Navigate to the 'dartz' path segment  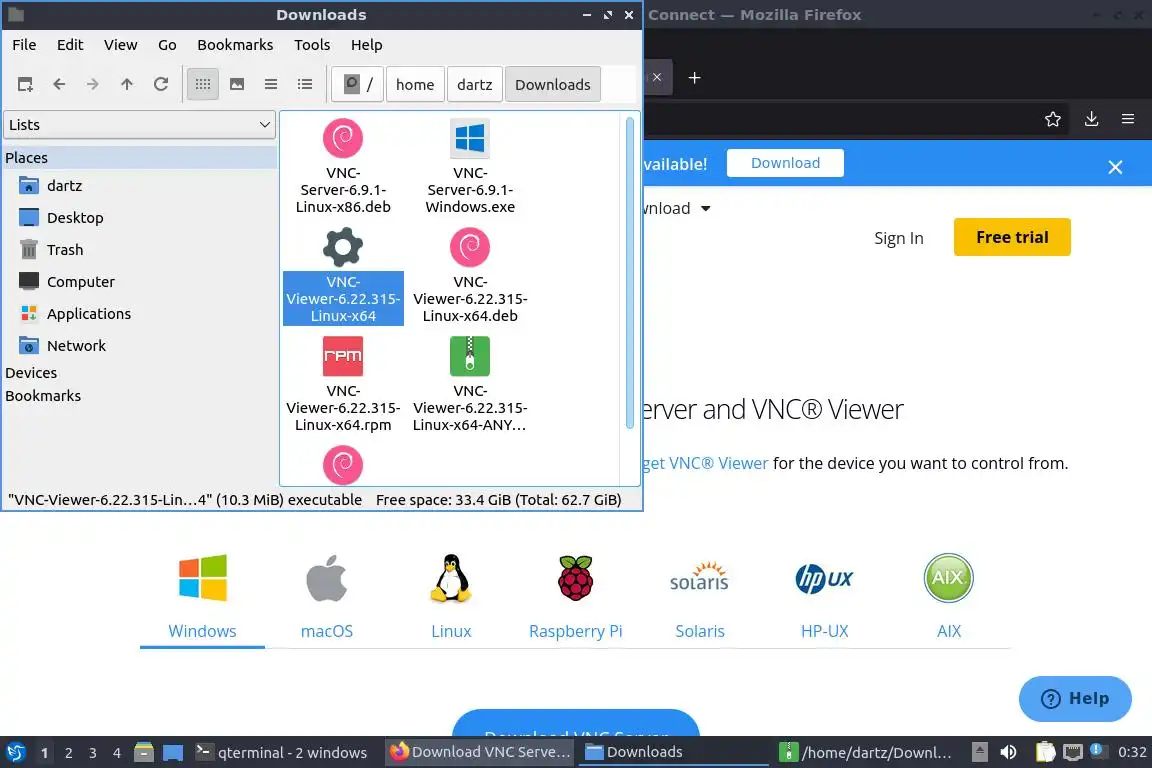(475, 85)
